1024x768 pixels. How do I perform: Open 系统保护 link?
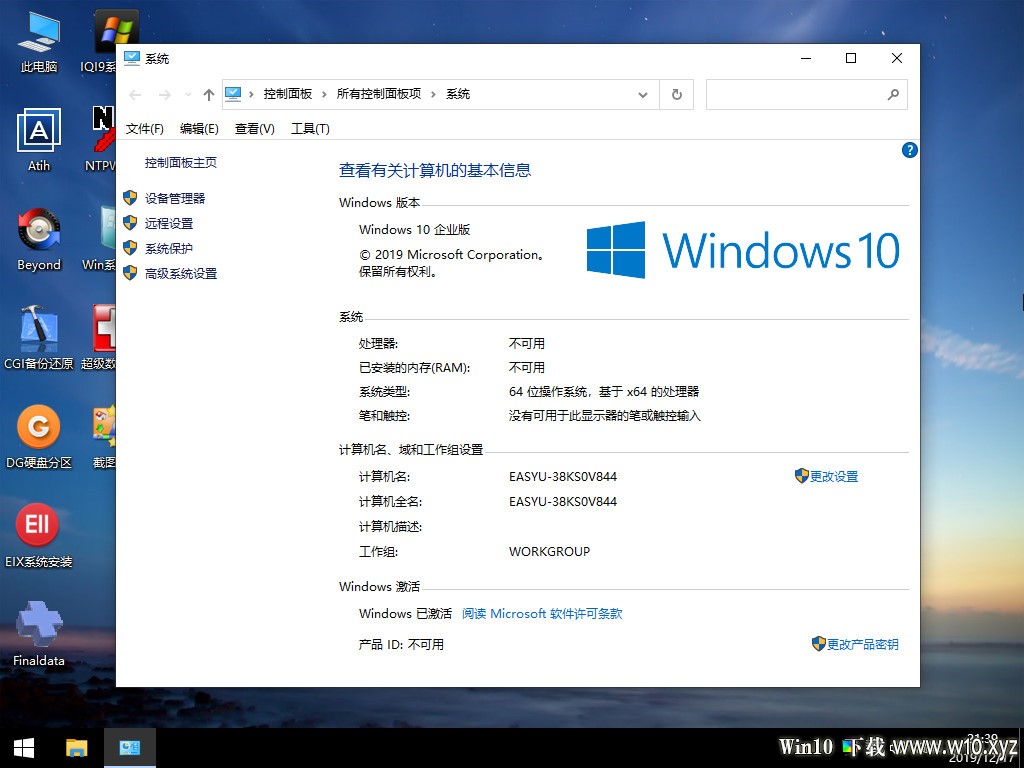pos(168,248)
